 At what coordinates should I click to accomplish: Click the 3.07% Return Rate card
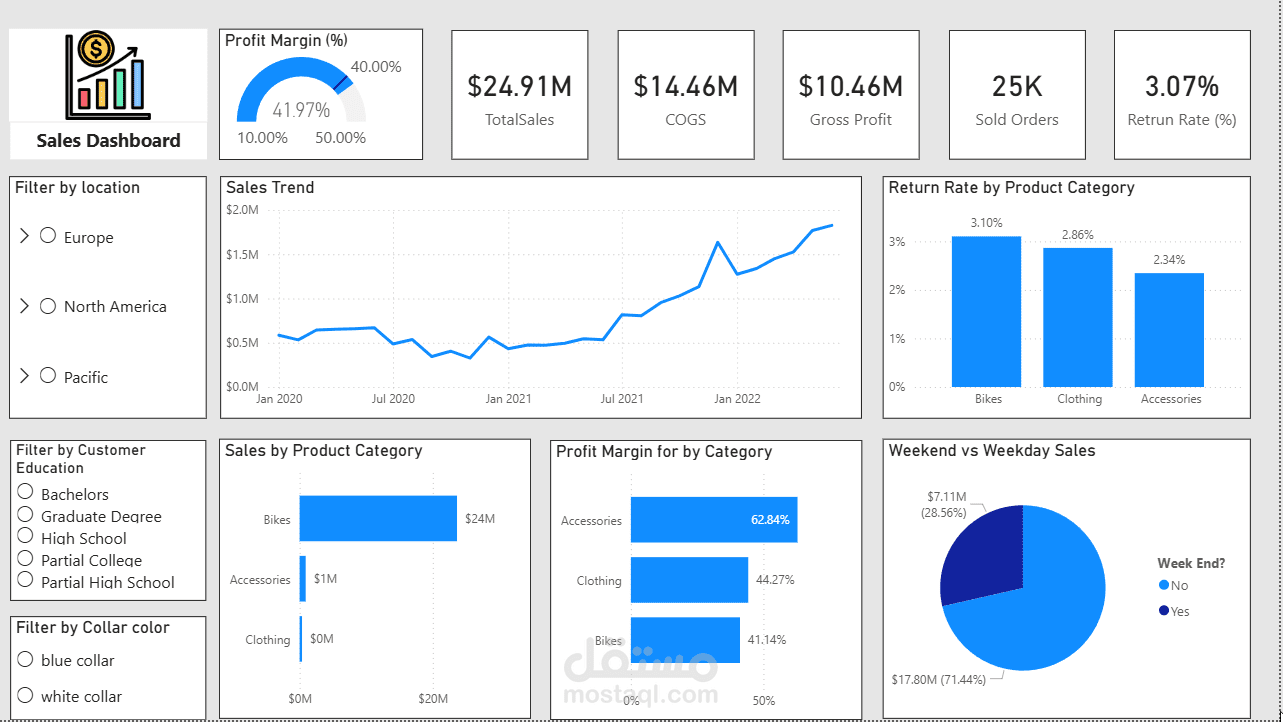tap(1182, 95)
